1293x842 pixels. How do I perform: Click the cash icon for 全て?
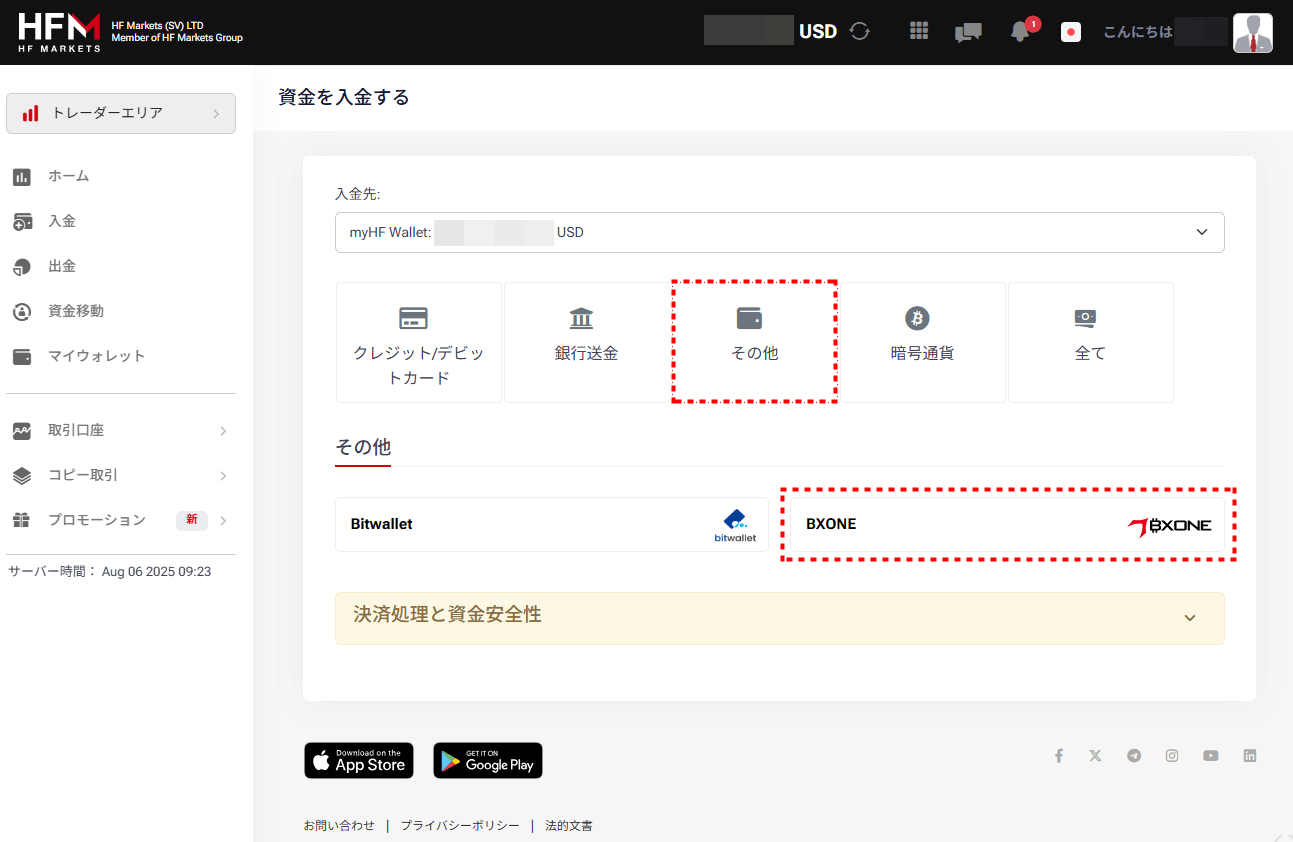pos(1085,318)
